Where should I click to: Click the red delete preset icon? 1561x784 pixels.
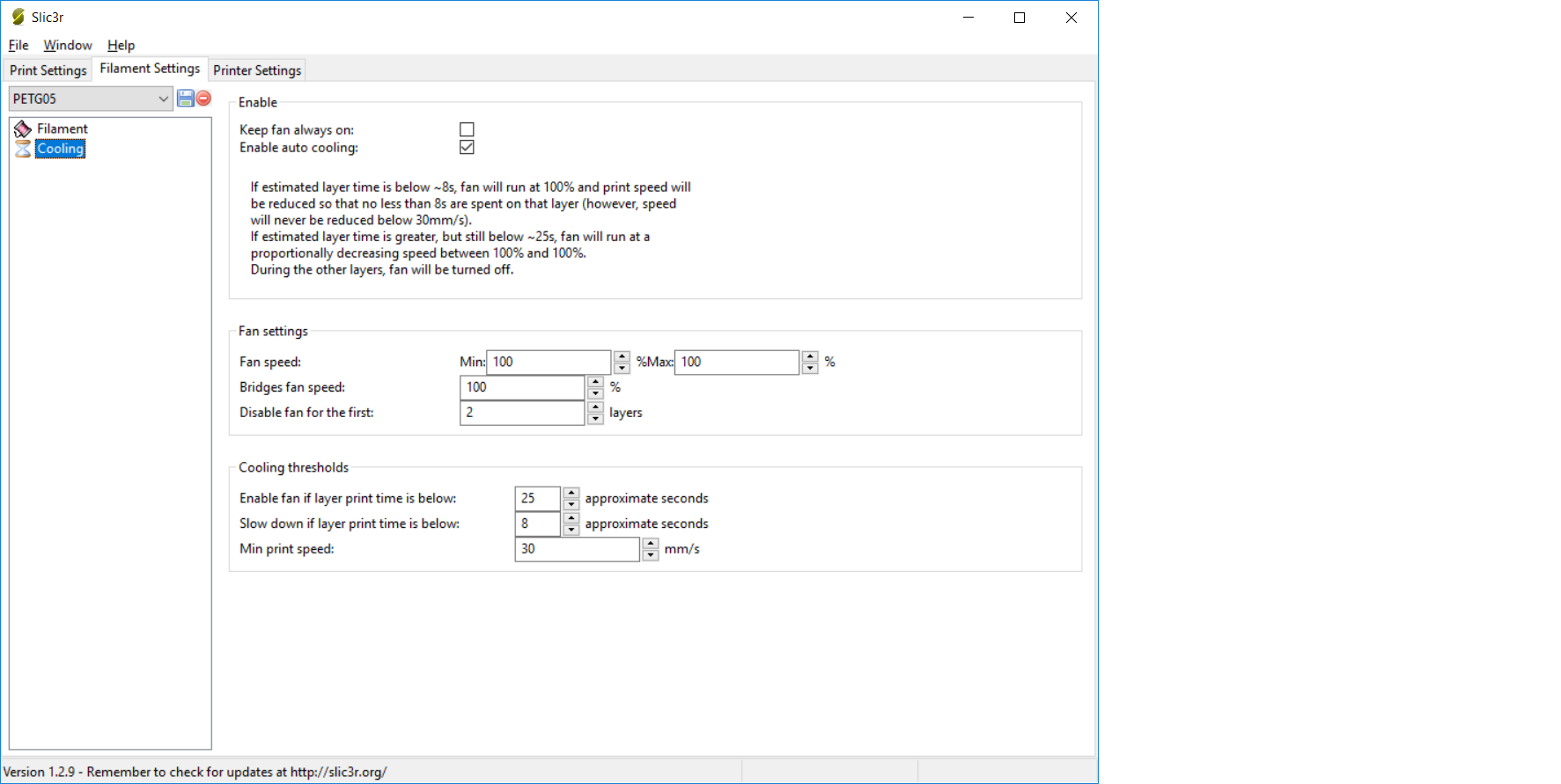pyautogui.click(x=203, y=99)
